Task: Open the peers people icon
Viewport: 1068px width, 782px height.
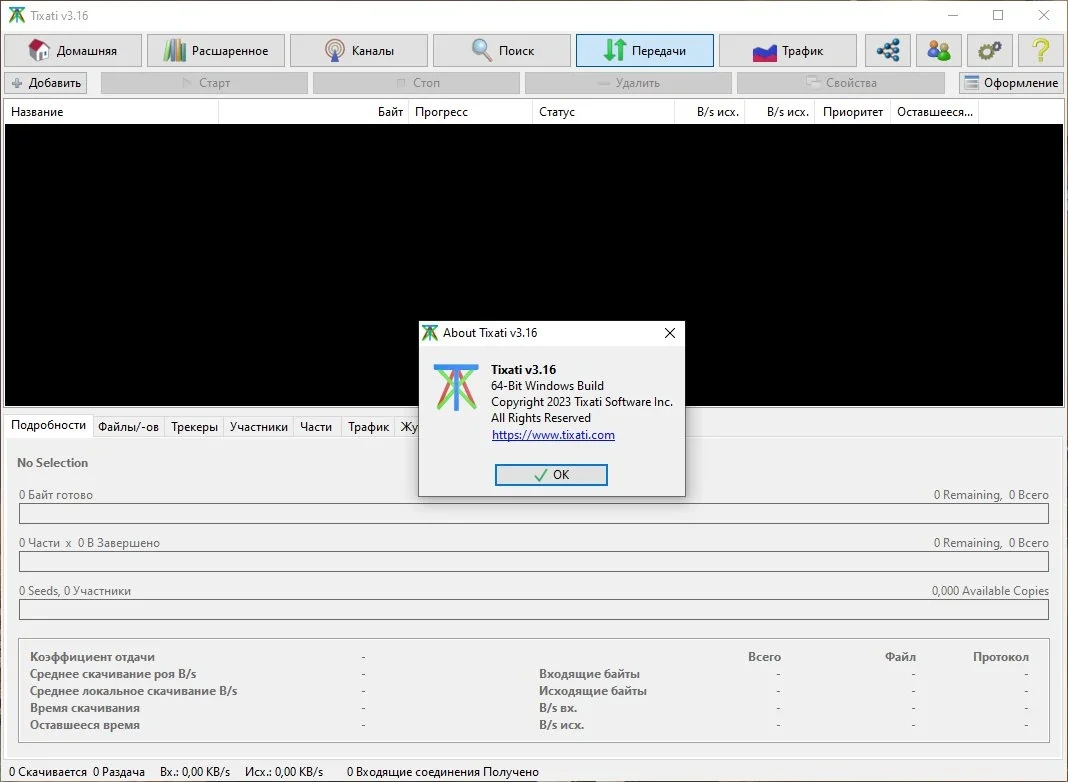Action: click(939, 50)
